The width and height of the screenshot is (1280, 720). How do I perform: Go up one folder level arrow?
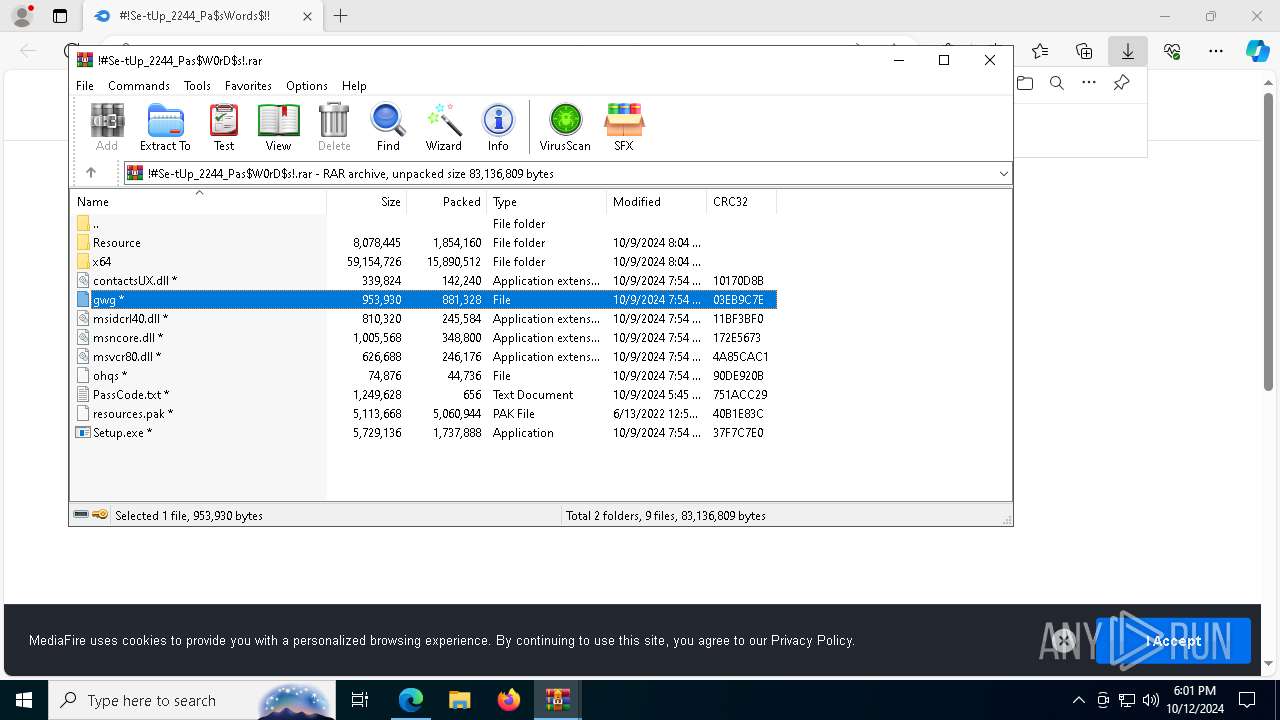coord(91,173)
